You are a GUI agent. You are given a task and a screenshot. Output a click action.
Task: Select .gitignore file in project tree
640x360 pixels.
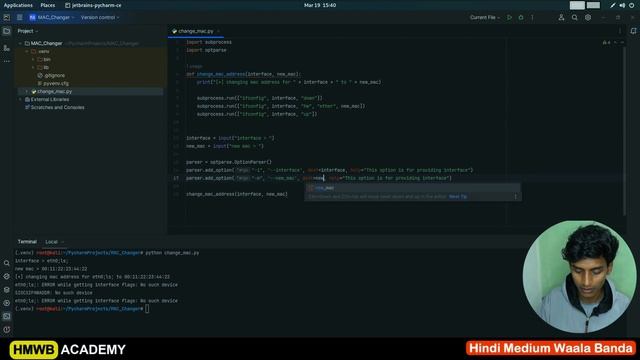(x=51, y=76)
